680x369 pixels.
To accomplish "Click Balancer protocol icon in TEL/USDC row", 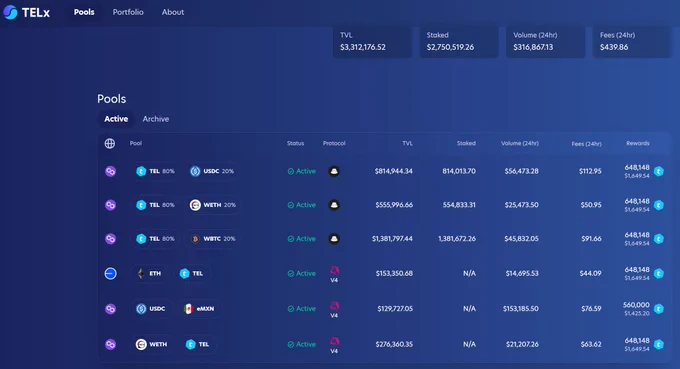I will (334, 171).
